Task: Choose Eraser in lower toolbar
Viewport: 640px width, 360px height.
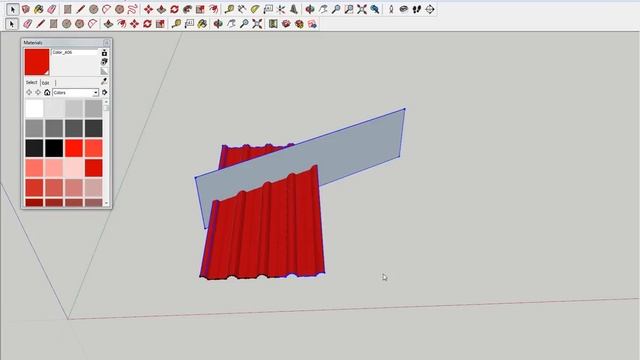Action: tap(27, 24)
